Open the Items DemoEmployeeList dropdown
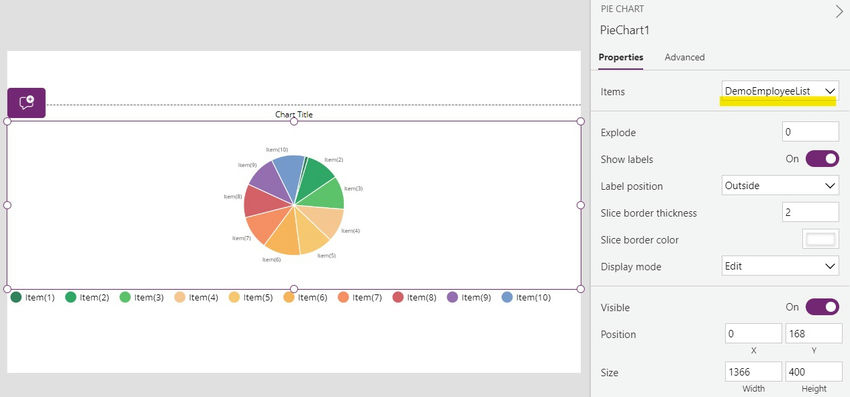The height and width of the screenshot is (397, 850). [x=780, y=91]
